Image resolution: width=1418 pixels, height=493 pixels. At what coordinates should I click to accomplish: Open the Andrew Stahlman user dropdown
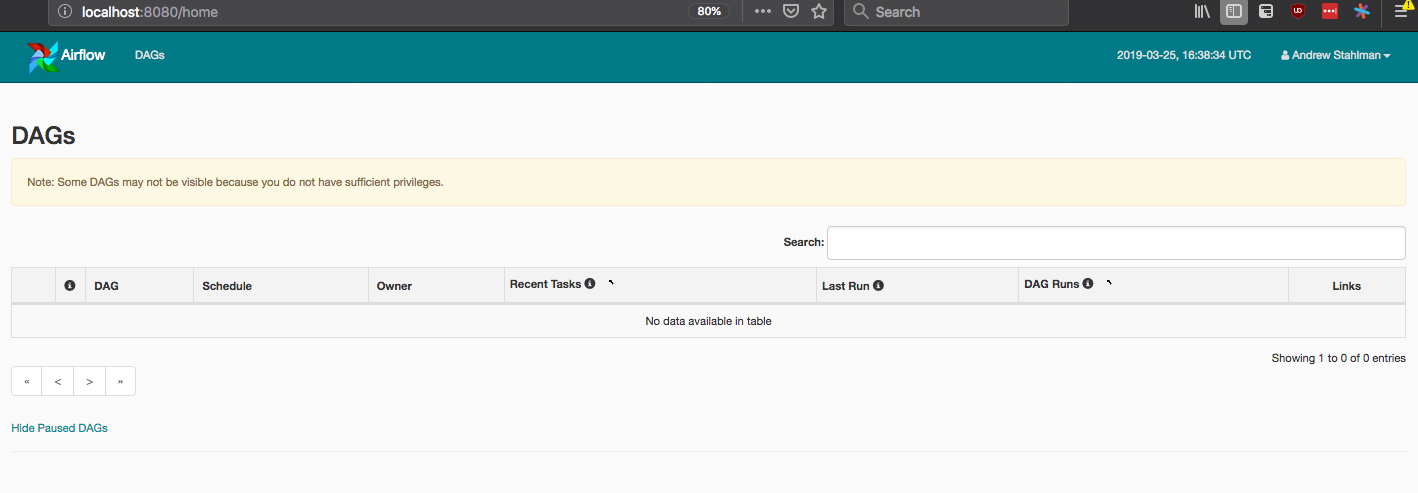click(x=1336, y=56)
